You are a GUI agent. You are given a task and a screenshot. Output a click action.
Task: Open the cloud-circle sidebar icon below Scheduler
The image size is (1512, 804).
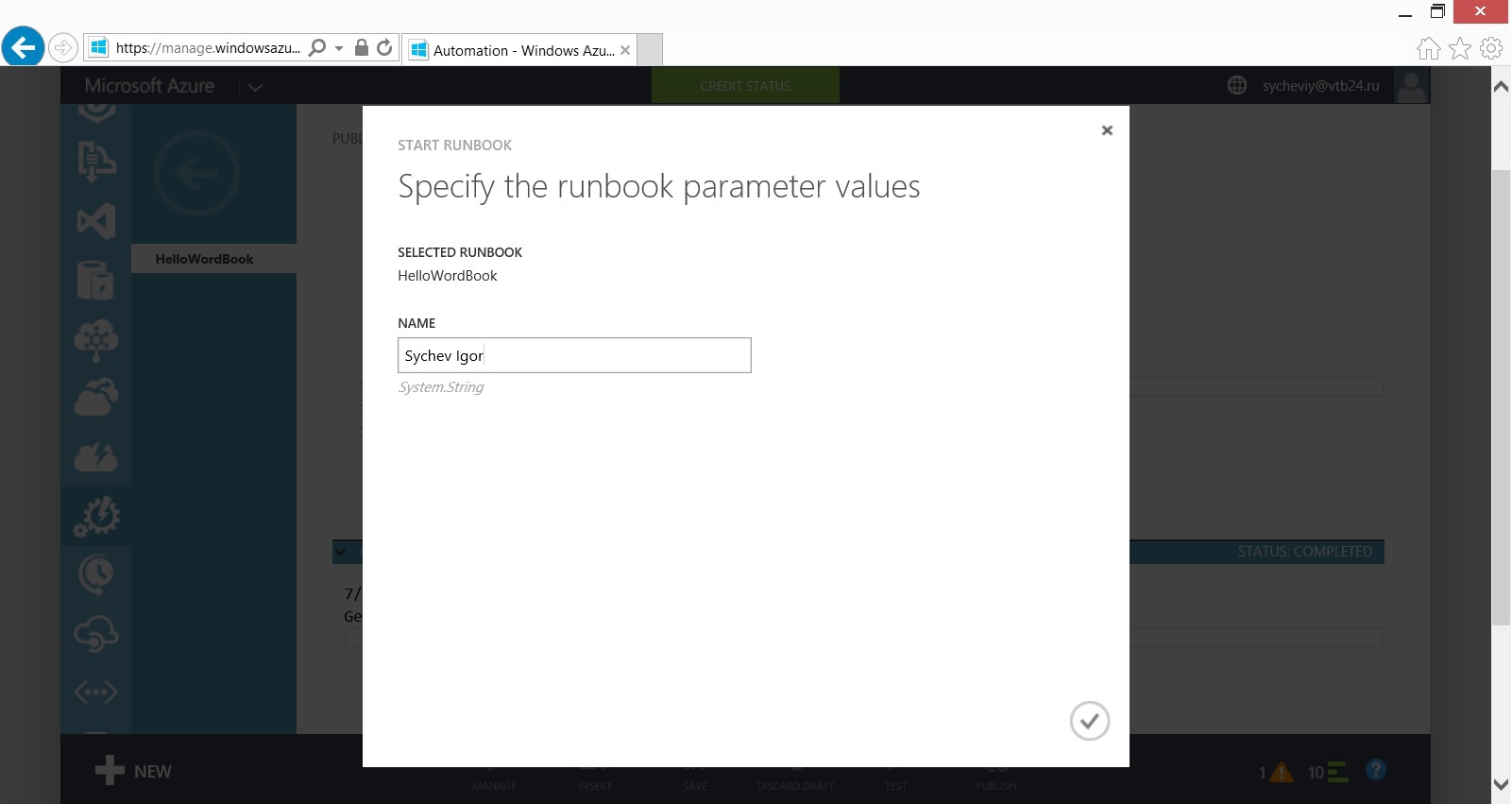coord(95,633)
